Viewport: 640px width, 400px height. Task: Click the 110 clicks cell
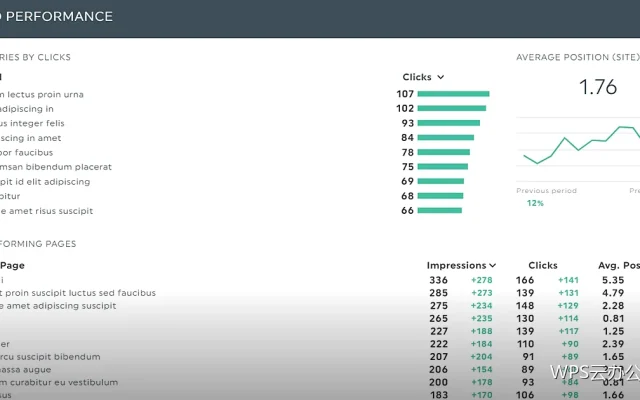point(526,344)
